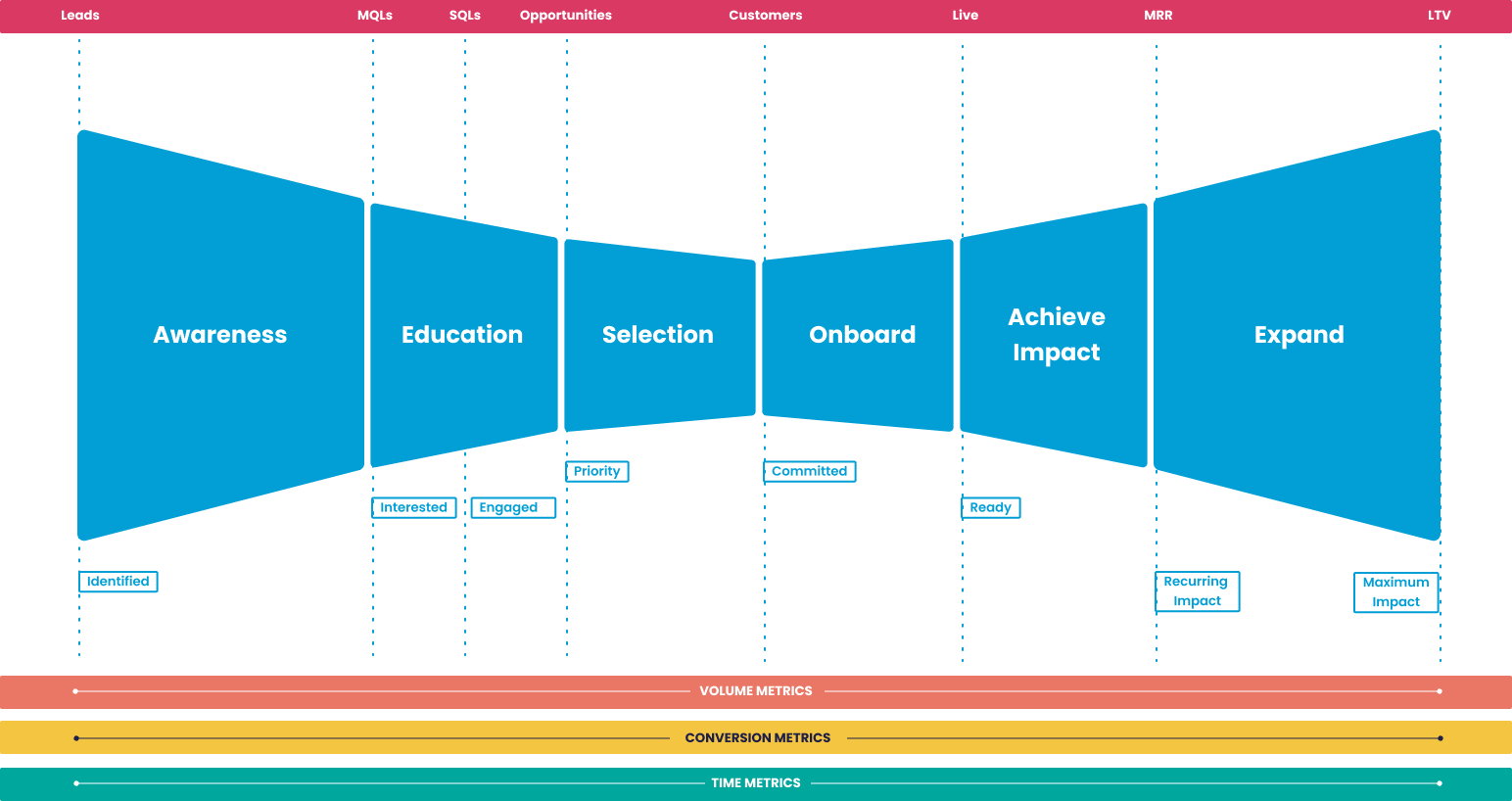Select the Conversion Metrics bar label
The height and width of the screenshot is (801, 1512).
point(758,738)
